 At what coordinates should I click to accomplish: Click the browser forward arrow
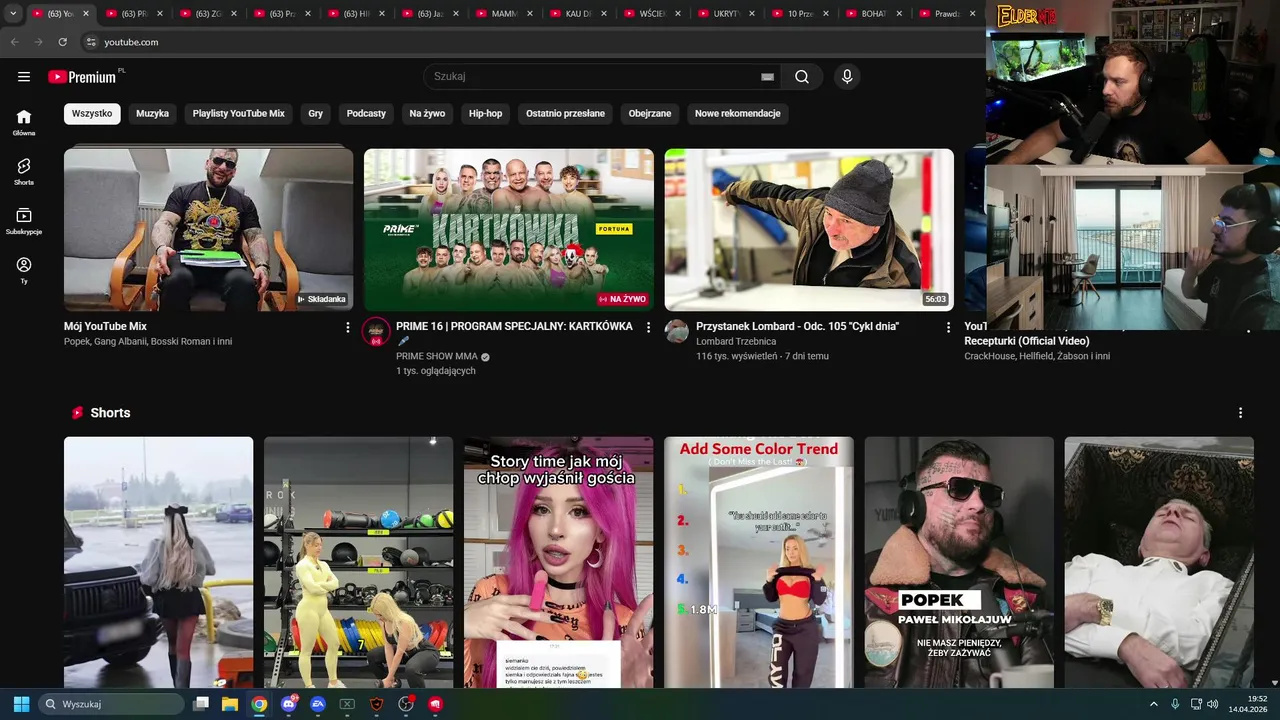point(38,42)
